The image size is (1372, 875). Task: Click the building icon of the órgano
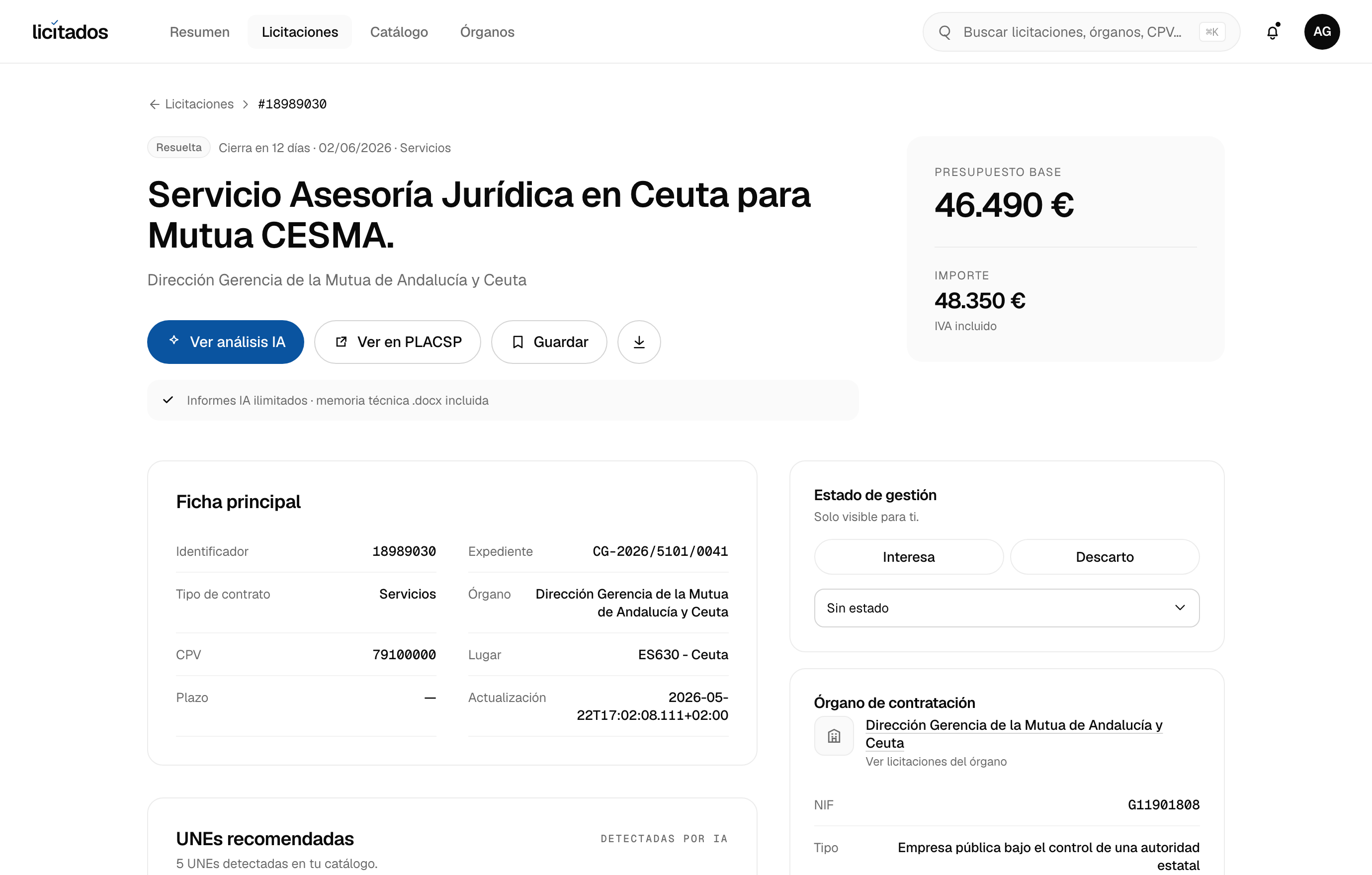834,735
